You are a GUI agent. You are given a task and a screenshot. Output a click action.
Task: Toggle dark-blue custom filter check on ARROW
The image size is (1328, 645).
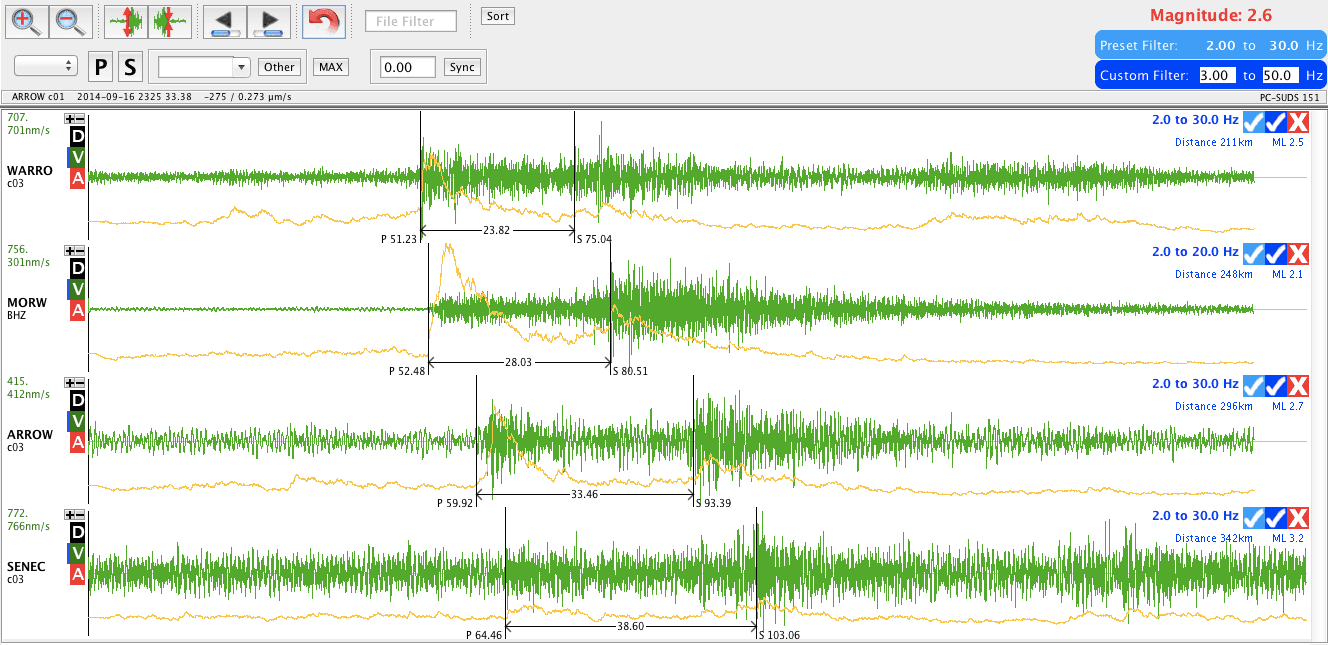tap(1276, 386)
